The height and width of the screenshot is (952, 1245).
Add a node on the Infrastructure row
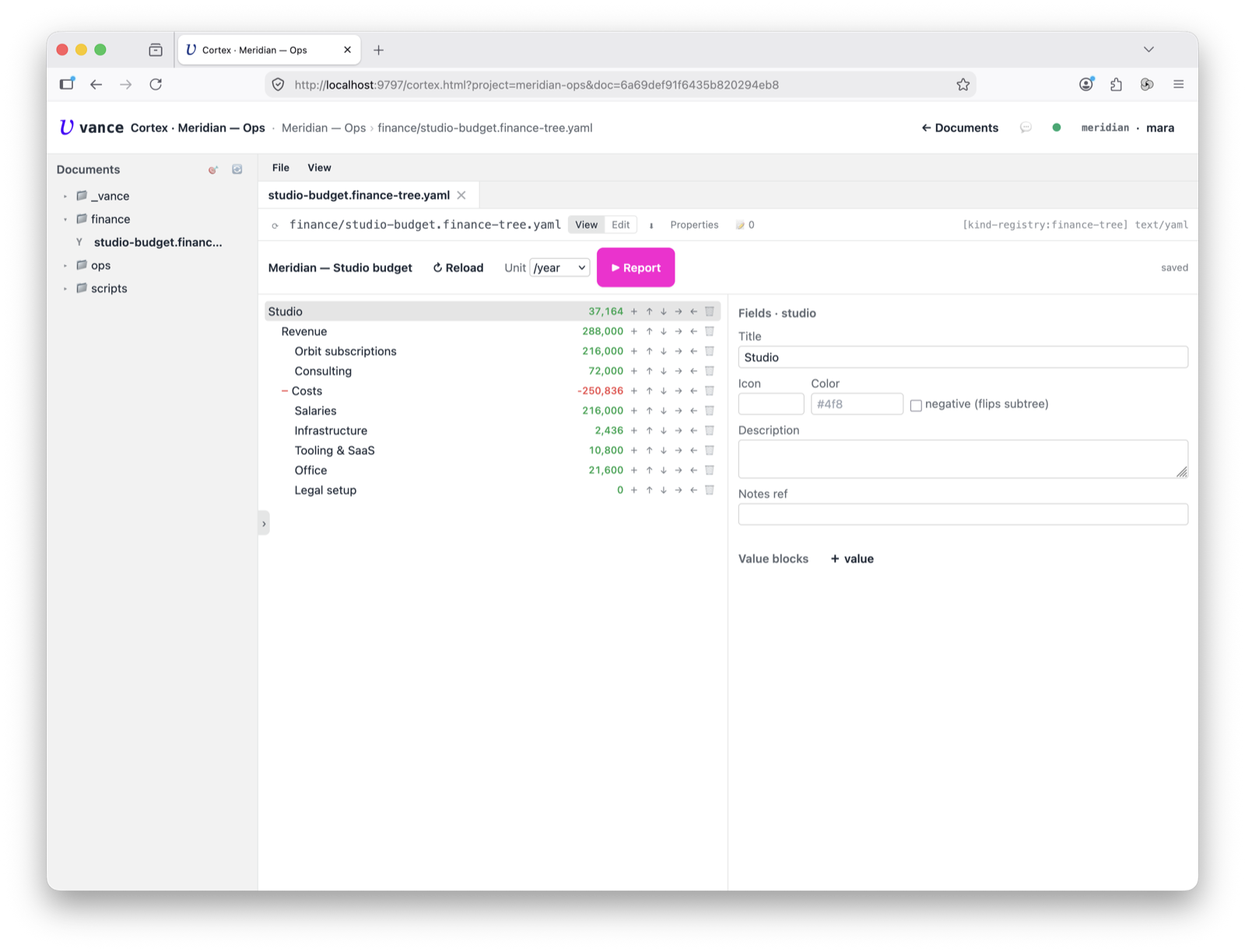[x=634, y=430]
